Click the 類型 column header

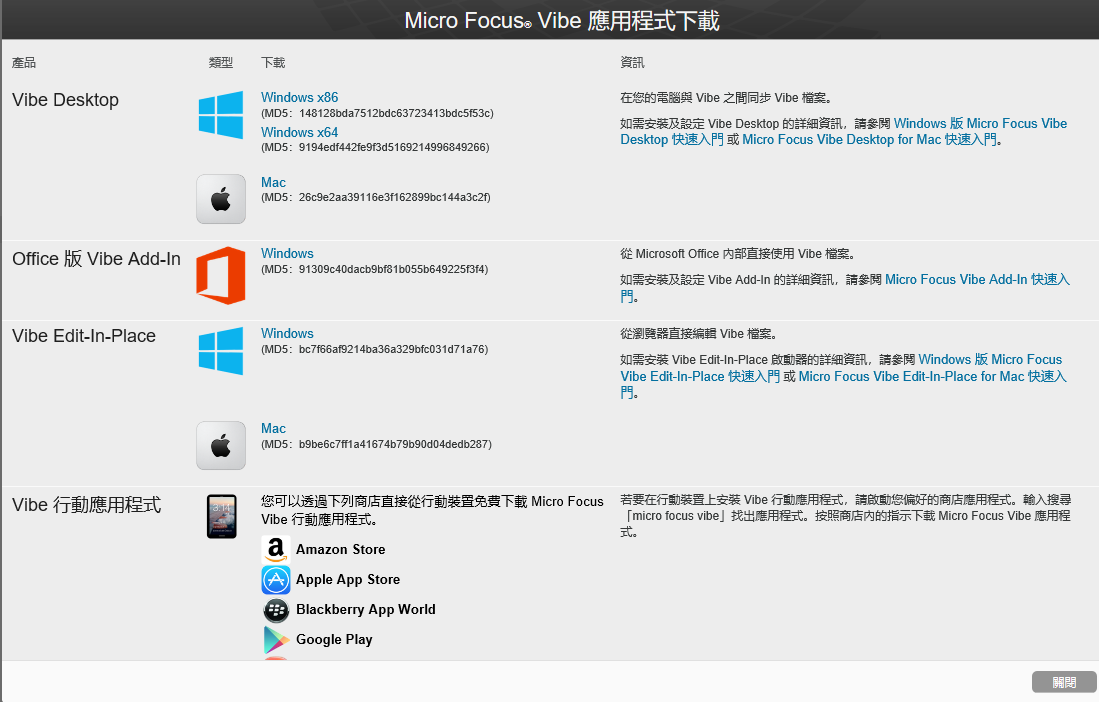tap(221, 62)
